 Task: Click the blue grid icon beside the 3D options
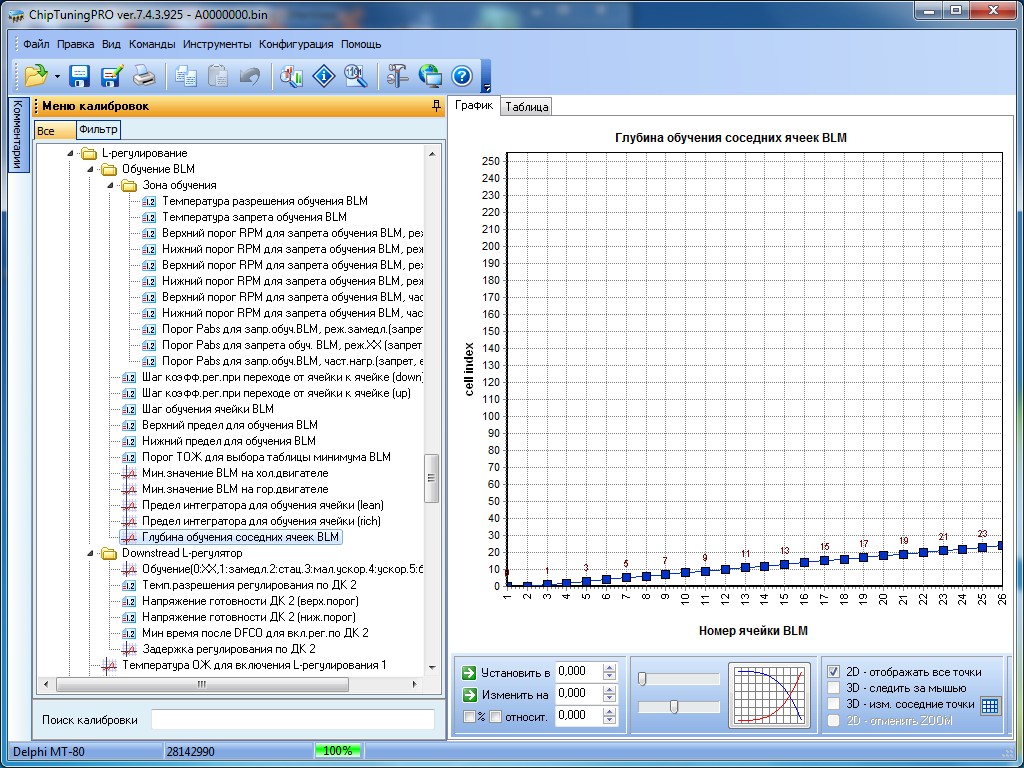(x=989, y=705)
